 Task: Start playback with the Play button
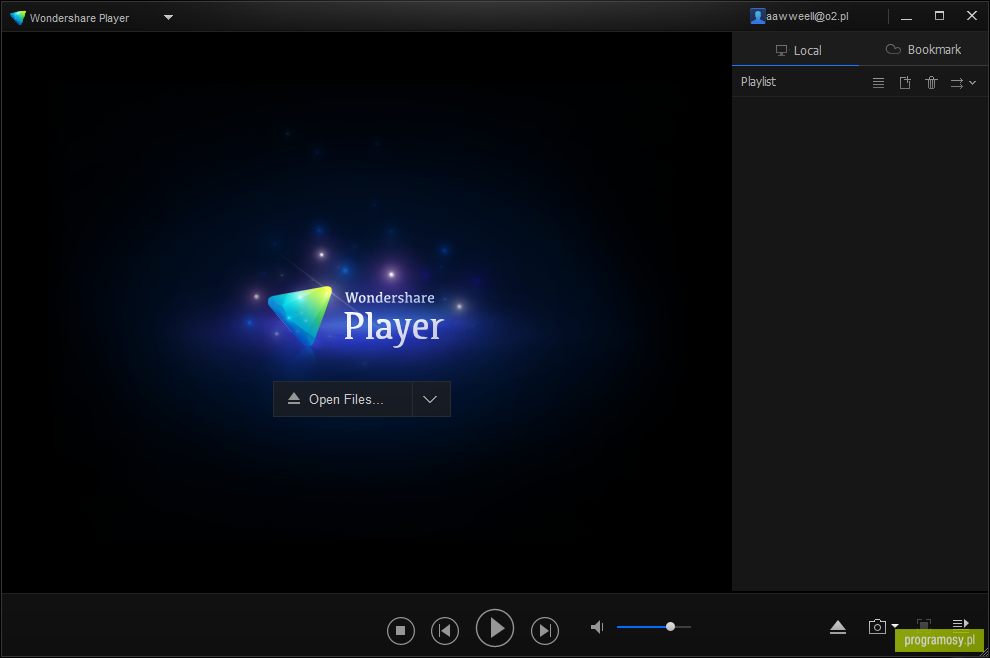(x=495, y=628)
